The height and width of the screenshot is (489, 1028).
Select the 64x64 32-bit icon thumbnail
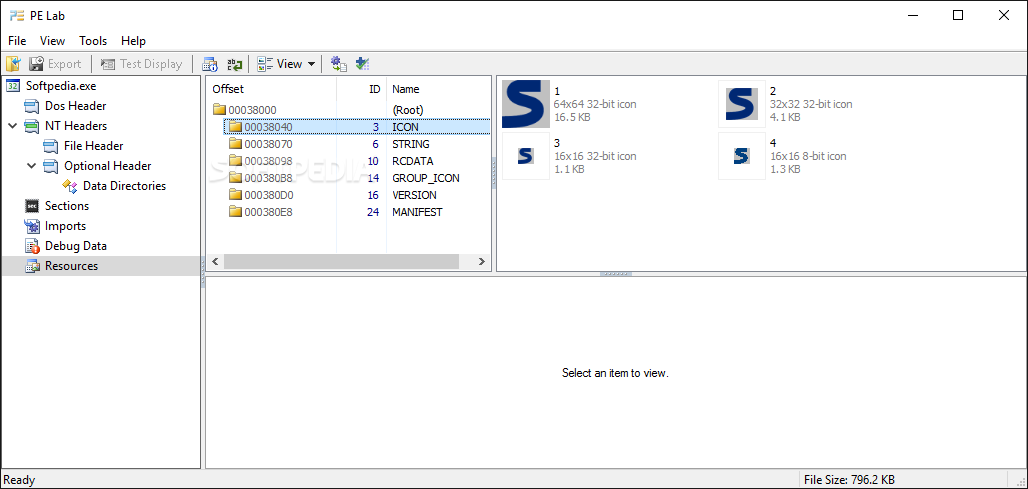point(526,104)
